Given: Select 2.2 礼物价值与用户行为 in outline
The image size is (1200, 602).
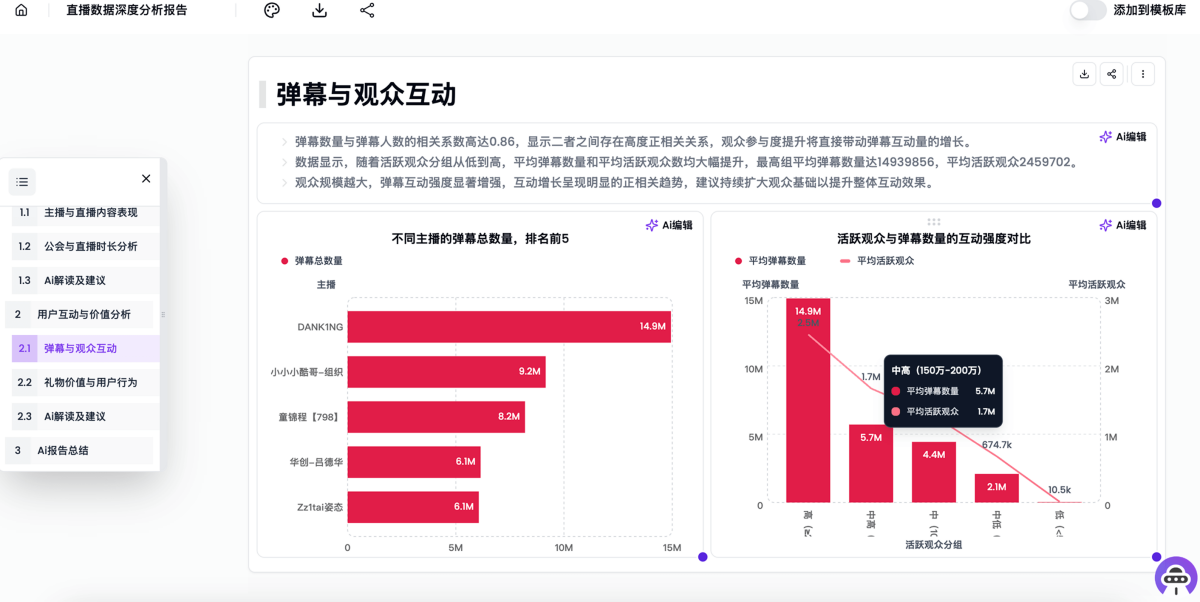Looking at the screenshot, I should point(90,383).
